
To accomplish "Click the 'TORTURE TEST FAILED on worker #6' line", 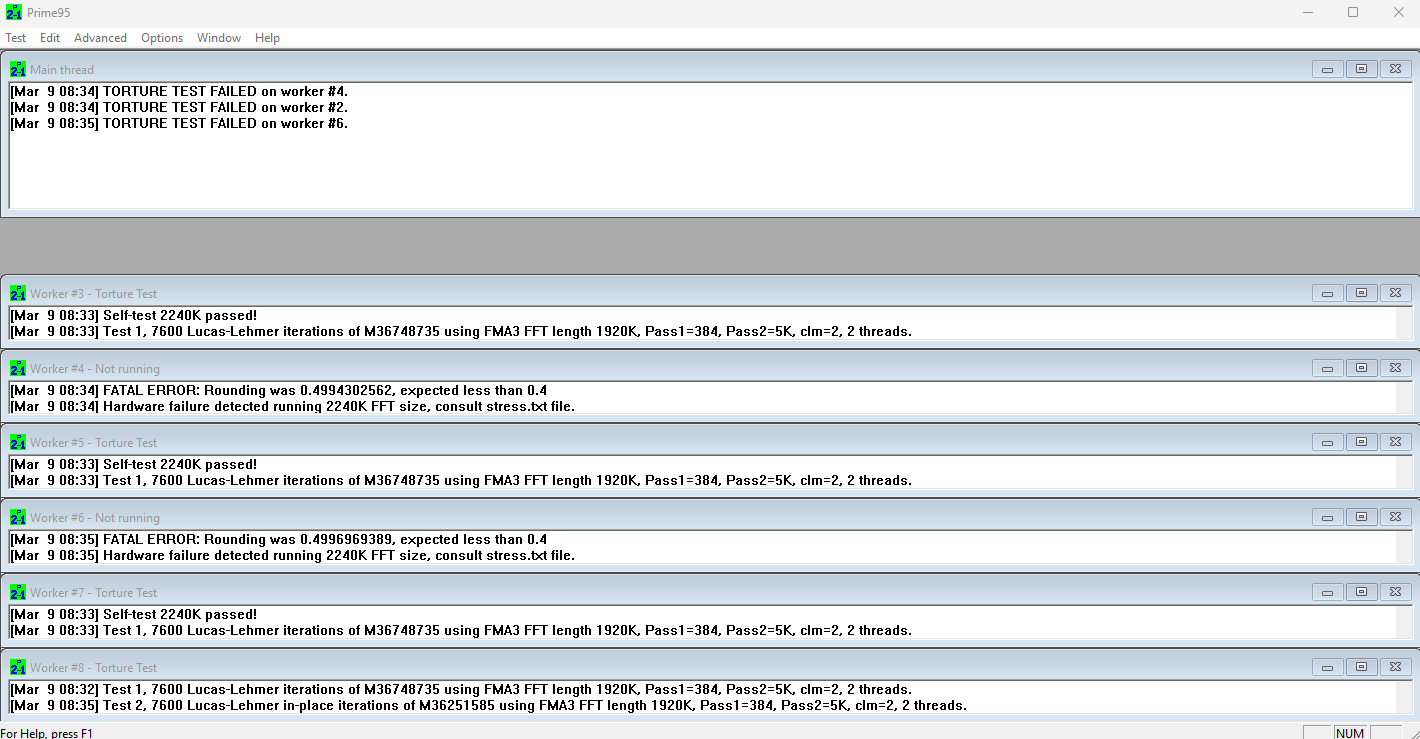I will coord(179,123).
